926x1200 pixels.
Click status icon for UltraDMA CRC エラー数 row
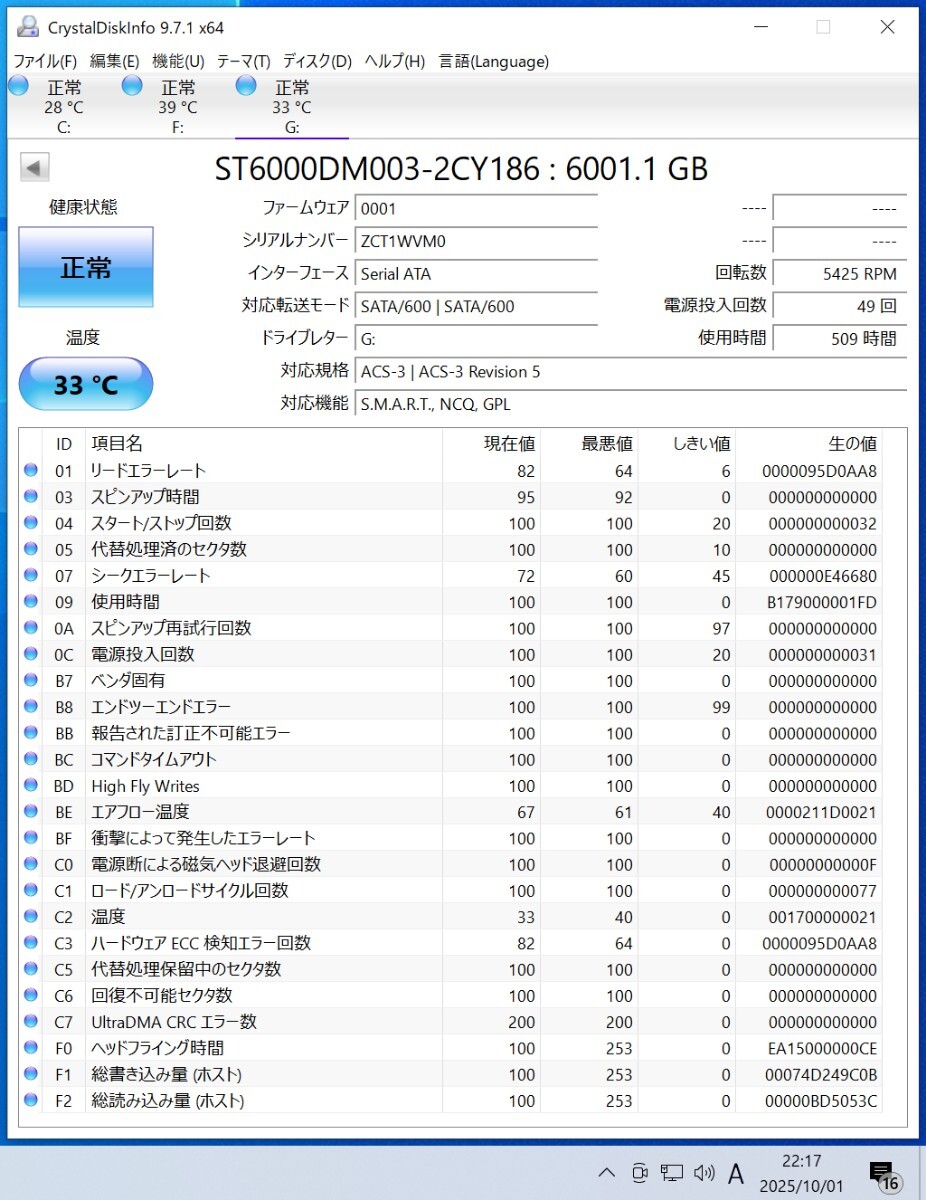click(x=31, y=1021)
